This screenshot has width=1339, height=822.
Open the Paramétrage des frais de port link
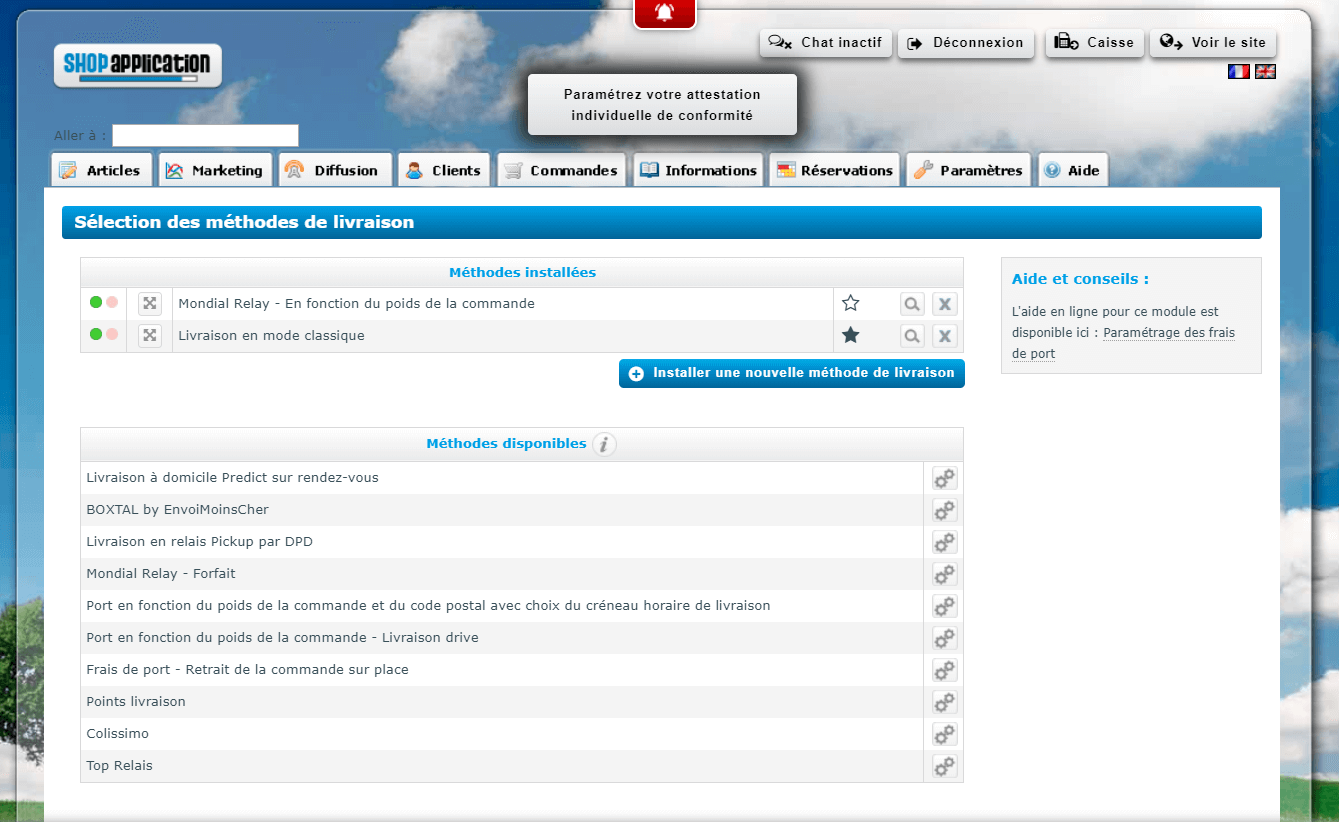(1168, 333)
